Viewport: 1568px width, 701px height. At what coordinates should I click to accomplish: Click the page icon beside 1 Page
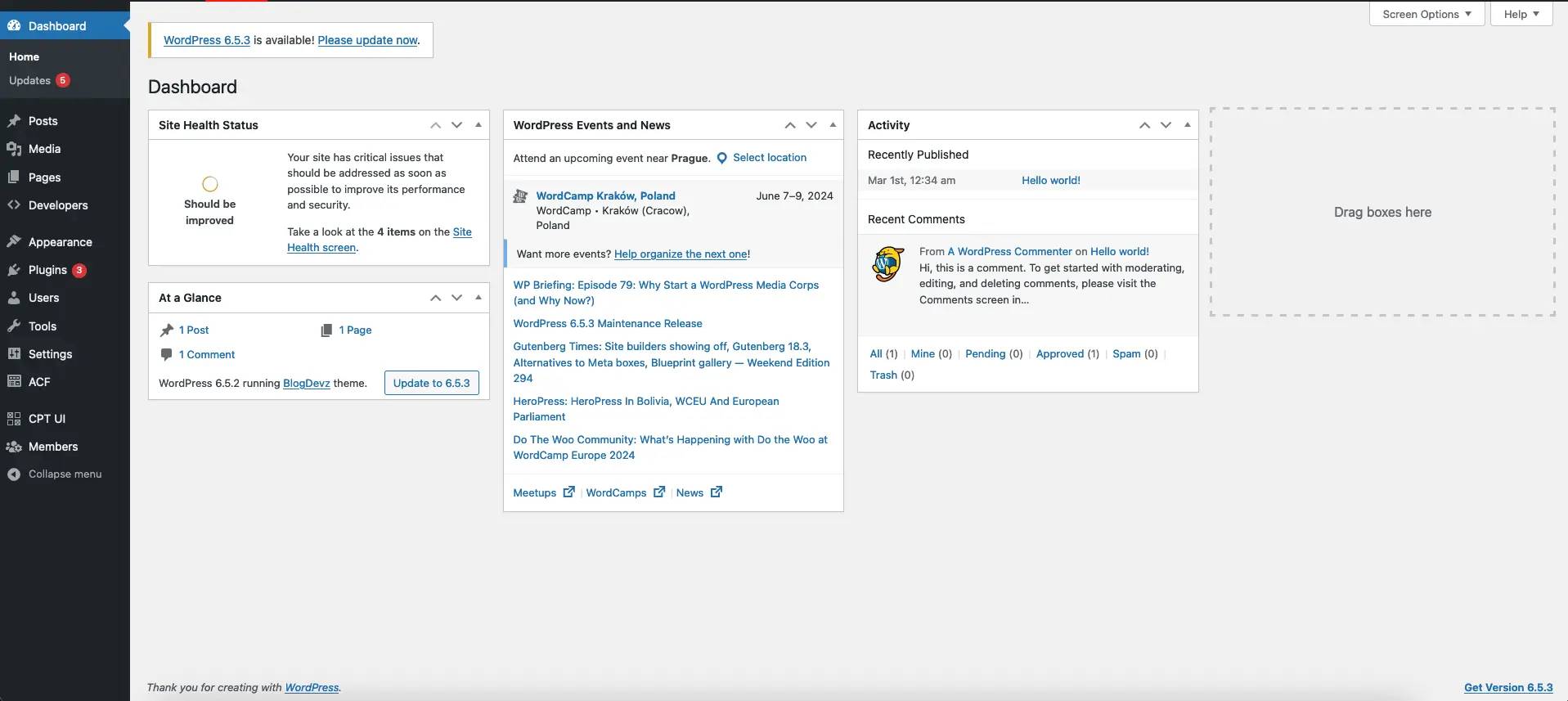(326, 330)
